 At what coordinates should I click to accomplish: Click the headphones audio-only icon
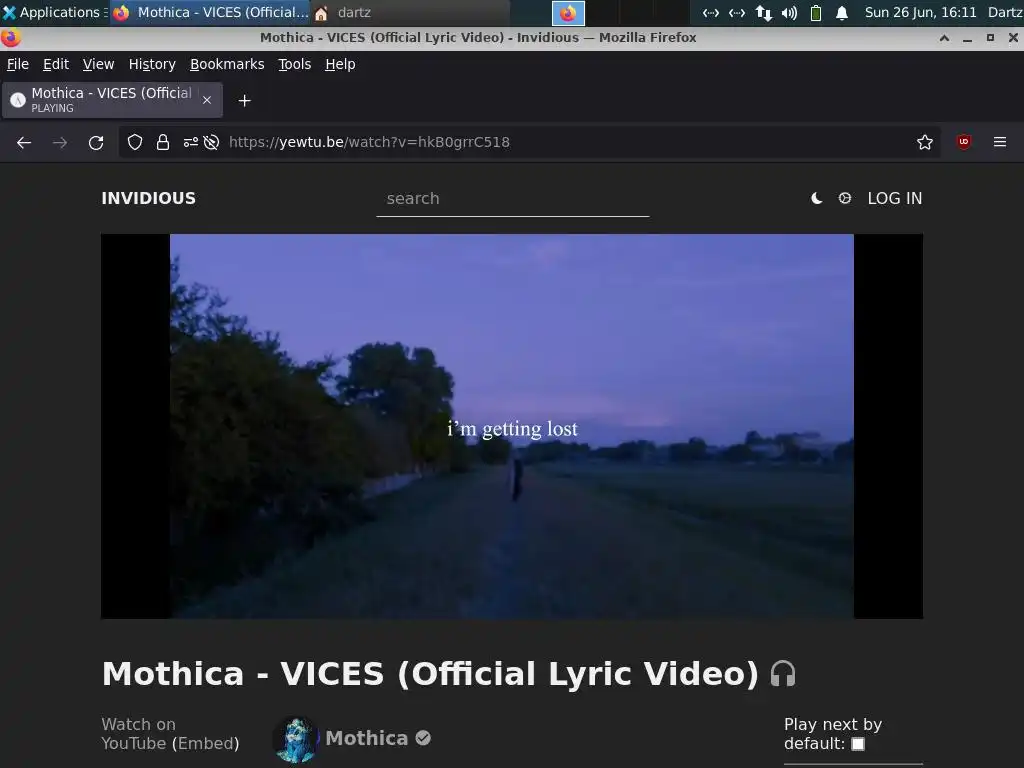click(783, 673)
